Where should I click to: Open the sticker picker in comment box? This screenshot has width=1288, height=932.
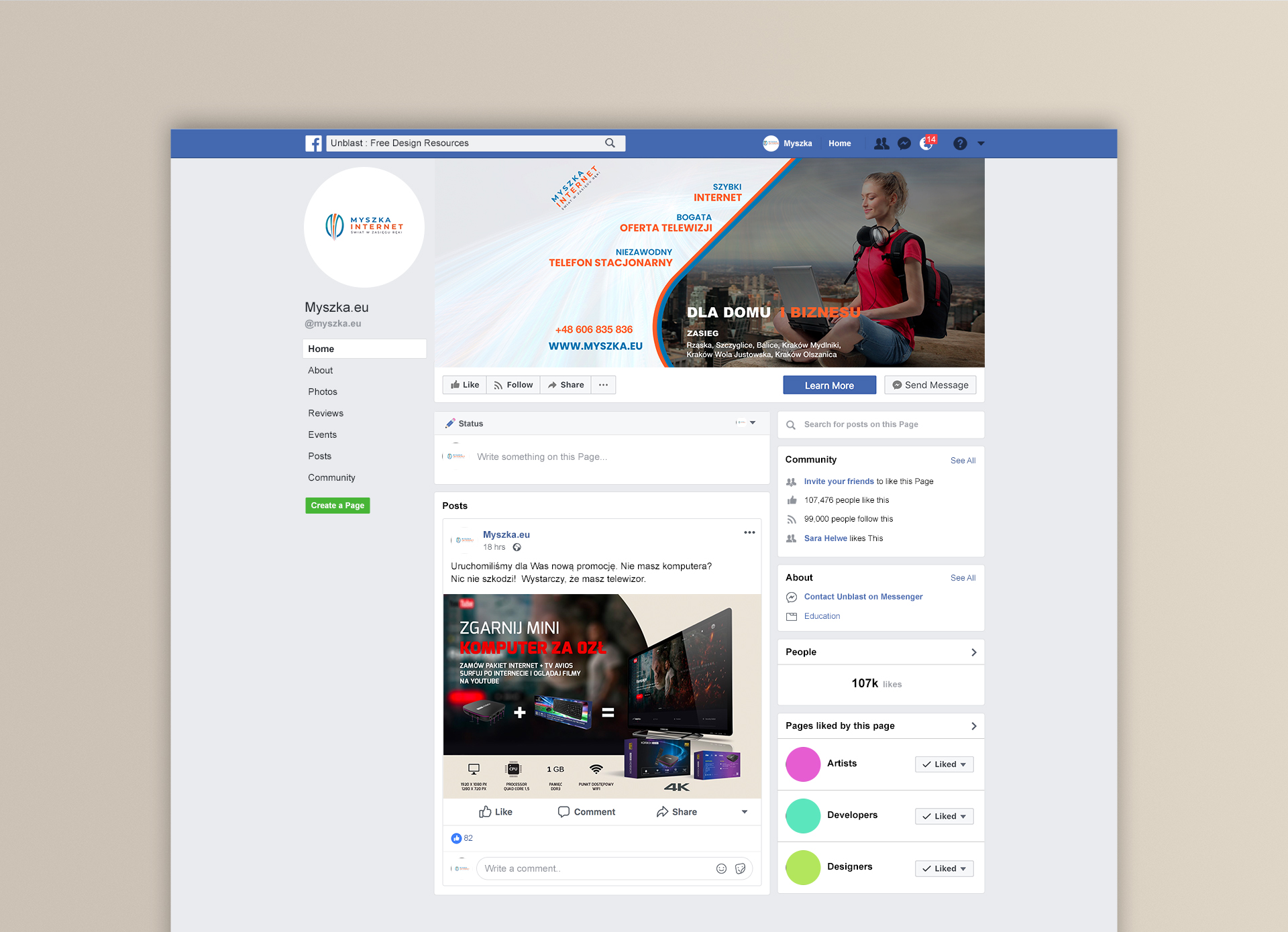click(741, 868)
